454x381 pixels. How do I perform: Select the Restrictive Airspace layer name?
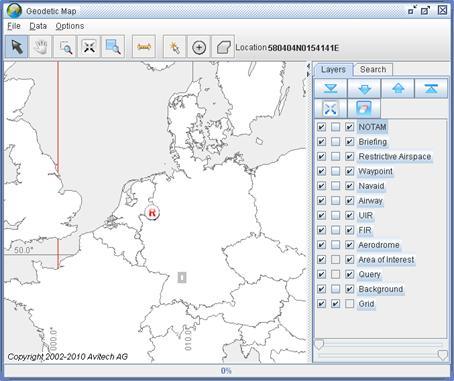point(395,156)
